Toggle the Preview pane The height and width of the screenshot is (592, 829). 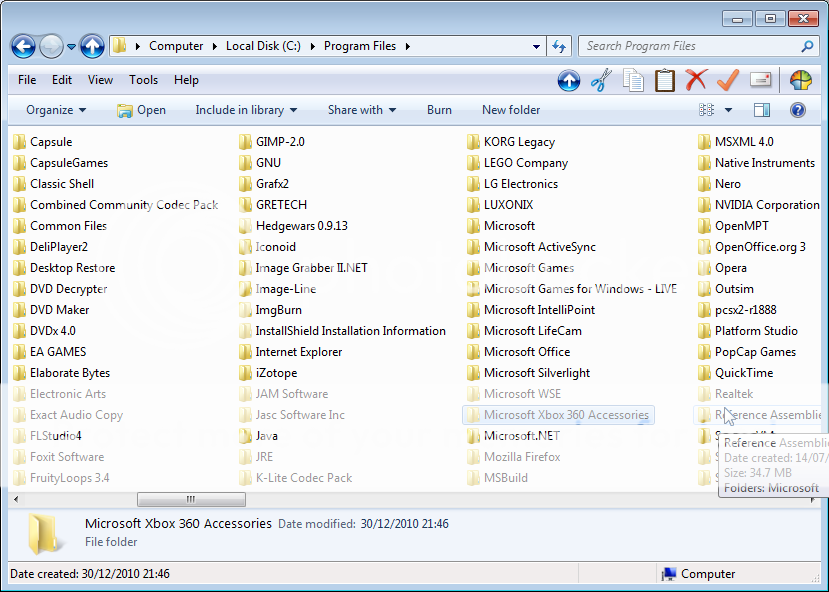(x=761, y=109)
